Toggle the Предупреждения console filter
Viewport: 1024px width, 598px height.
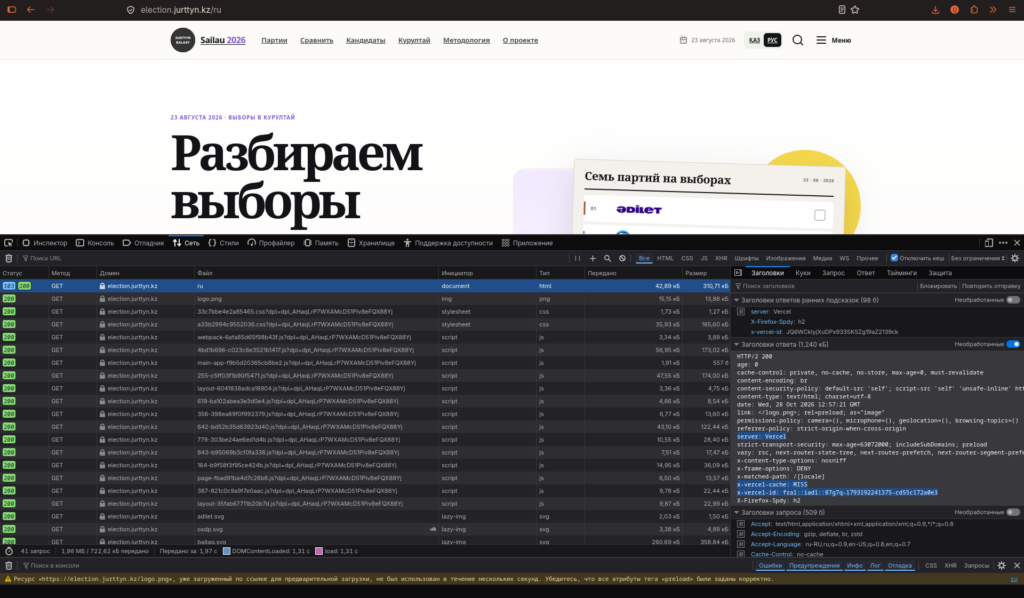814,565
